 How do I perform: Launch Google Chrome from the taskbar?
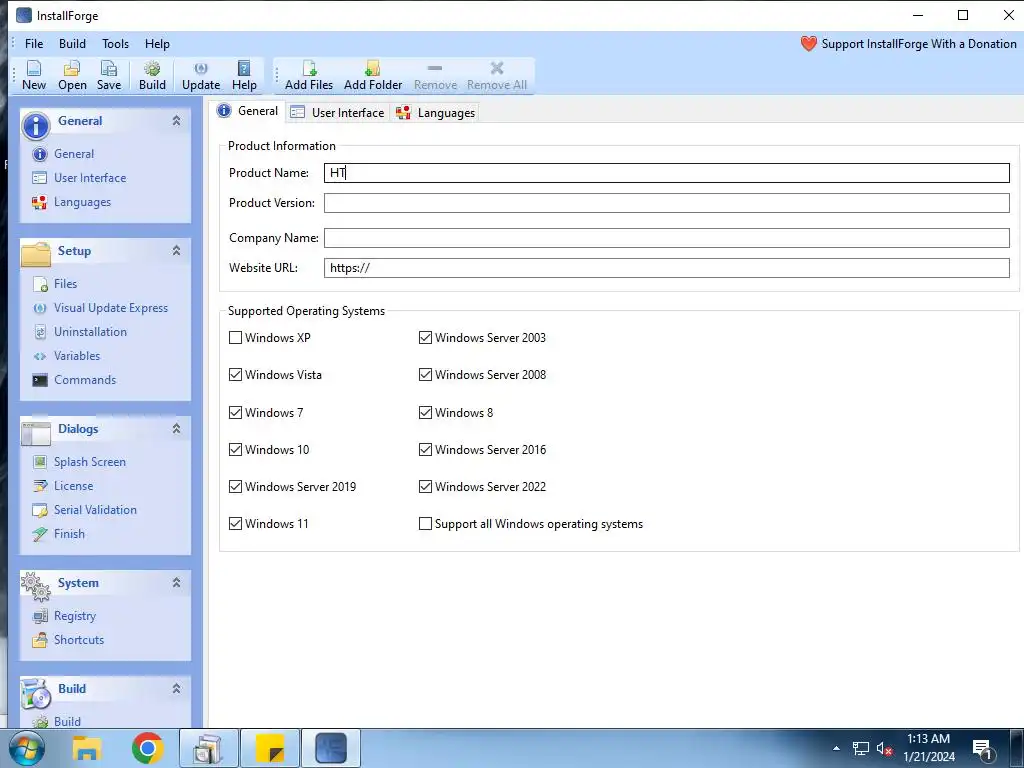tap(147, 748)
